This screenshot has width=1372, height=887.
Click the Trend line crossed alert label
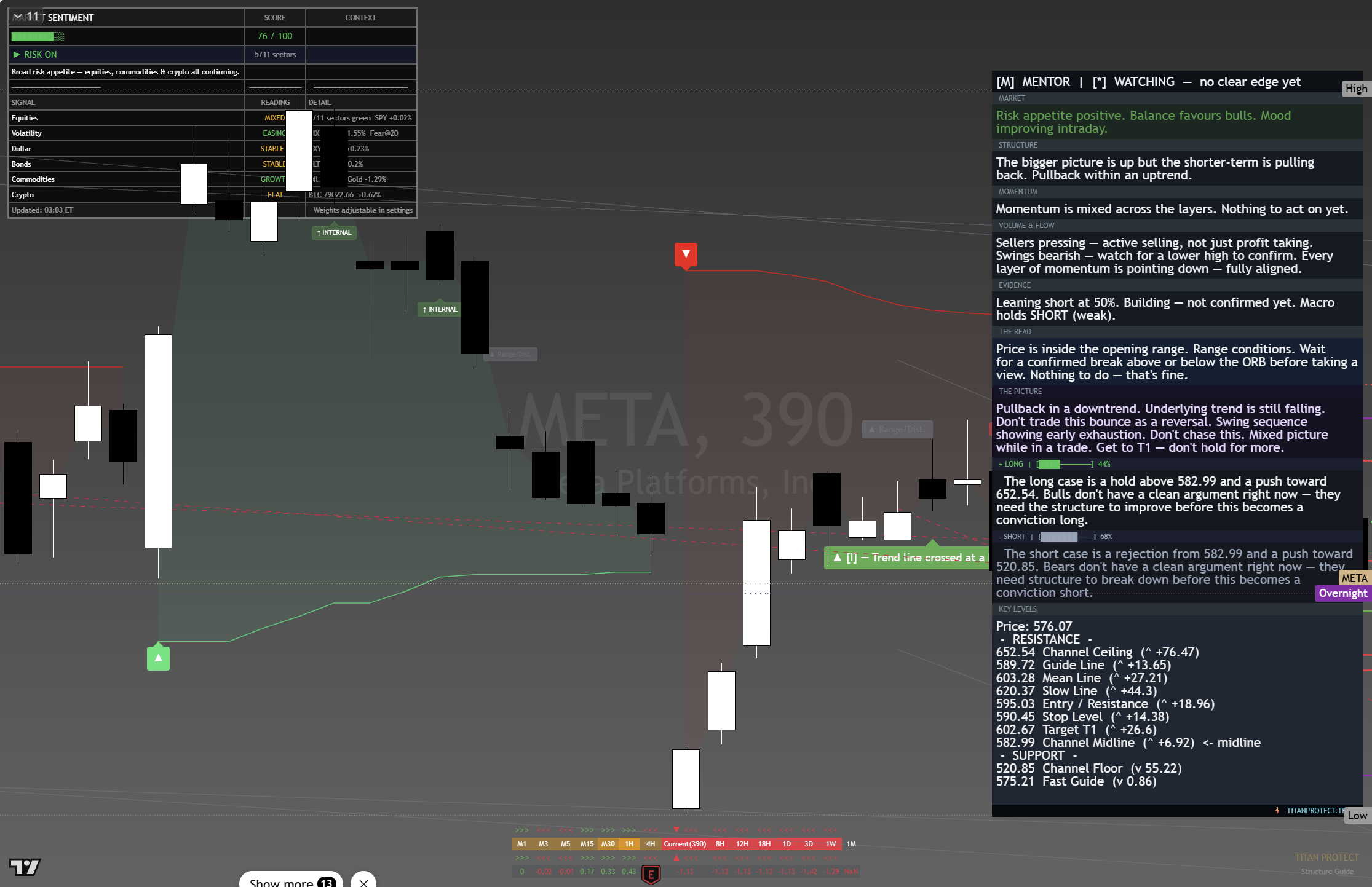(x=908, y=558)
